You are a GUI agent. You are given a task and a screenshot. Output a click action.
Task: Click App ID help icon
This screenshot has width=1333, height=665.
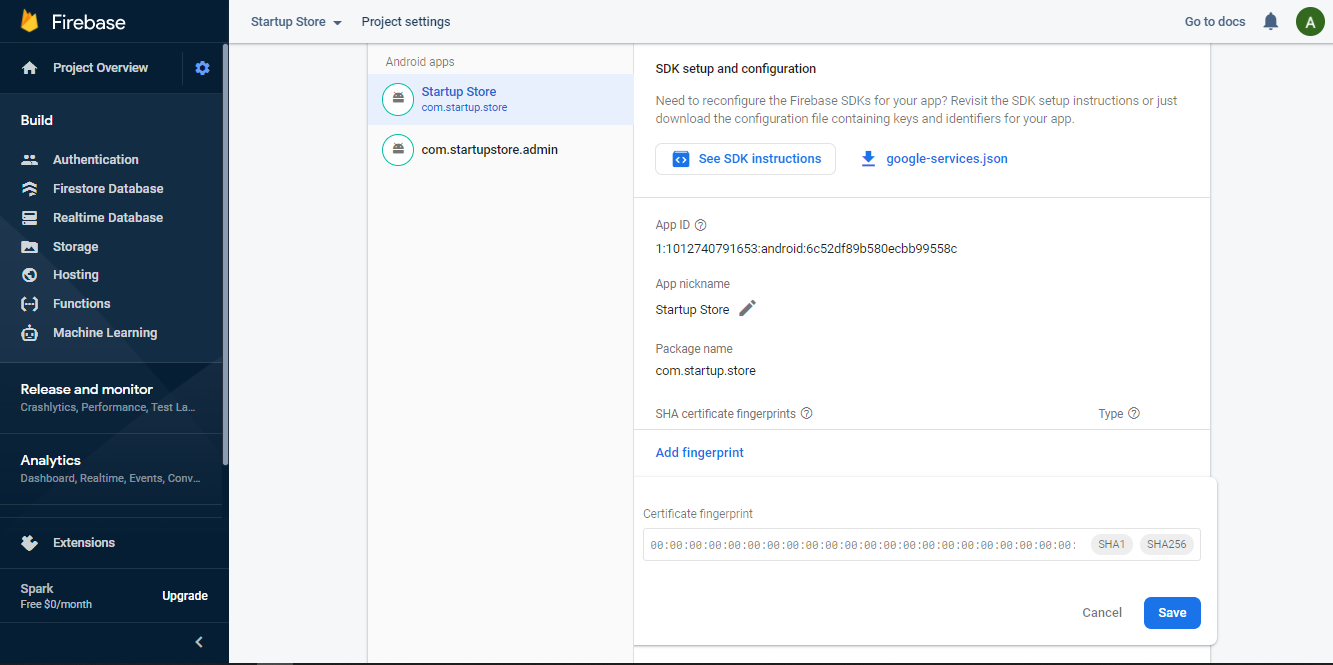click(x=700, y=225)
